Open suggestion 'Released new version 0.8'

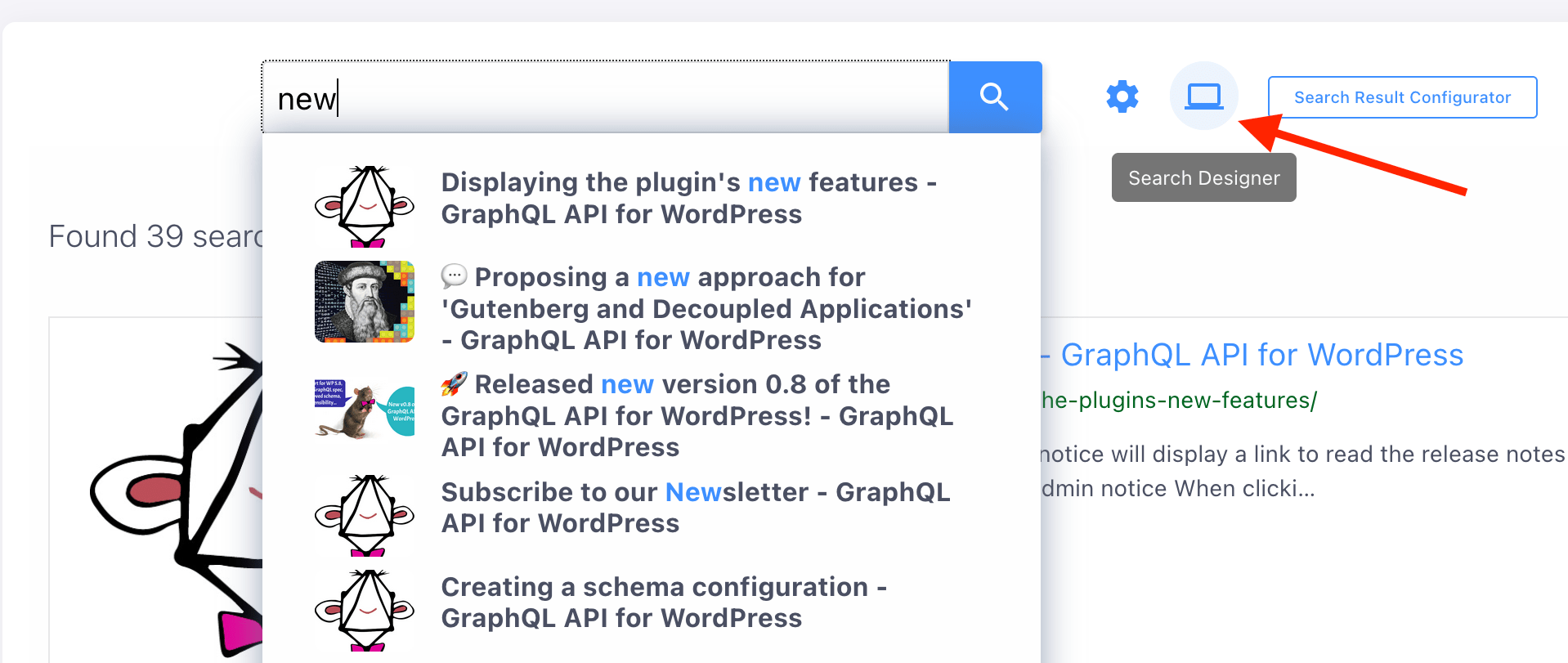click(x=697, y=415)
